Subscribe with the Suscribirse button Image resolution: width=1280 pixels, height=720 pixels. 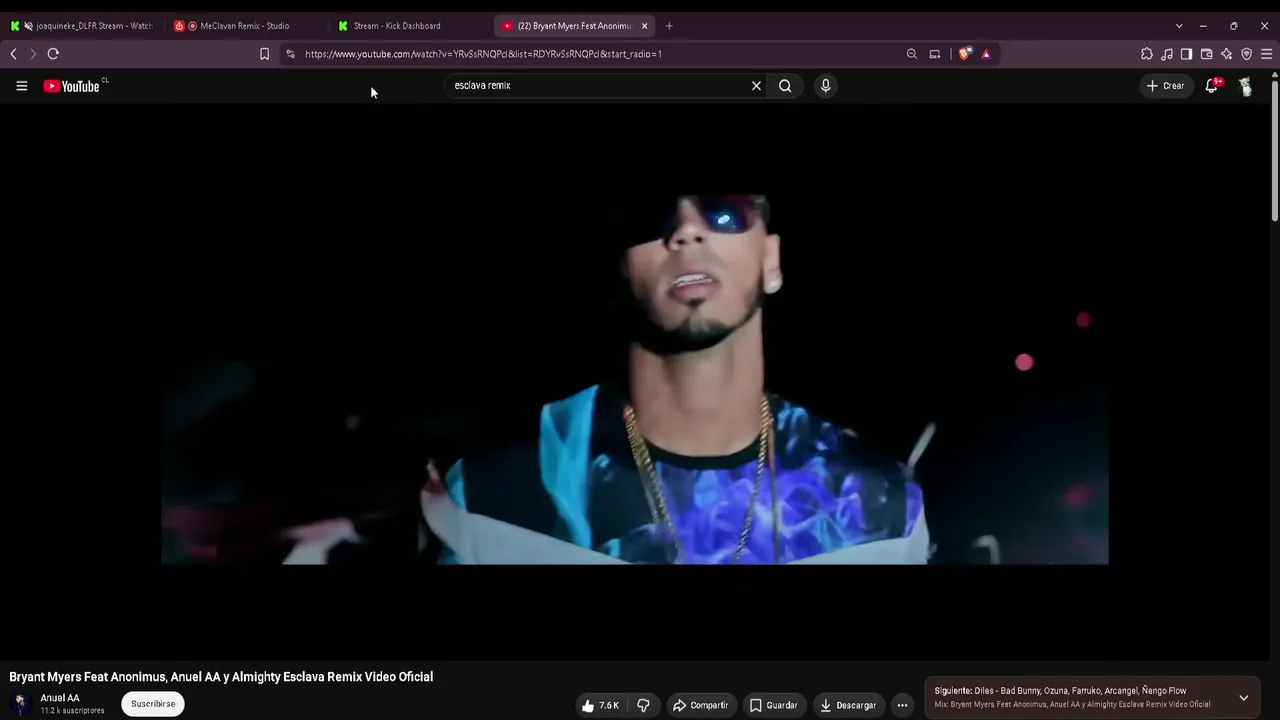153,704
